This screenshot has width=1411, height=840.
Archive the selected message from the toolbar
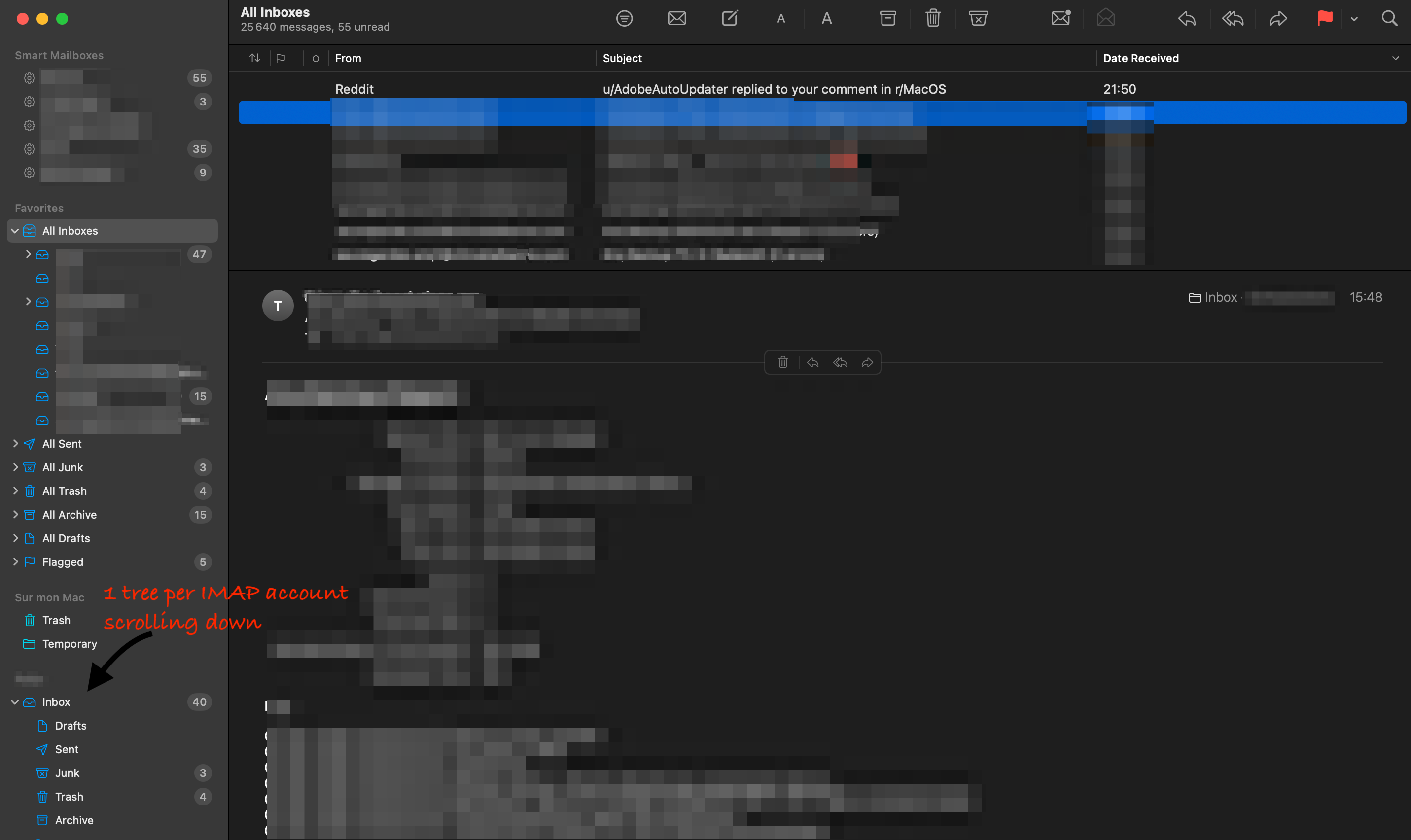[887, 18]
